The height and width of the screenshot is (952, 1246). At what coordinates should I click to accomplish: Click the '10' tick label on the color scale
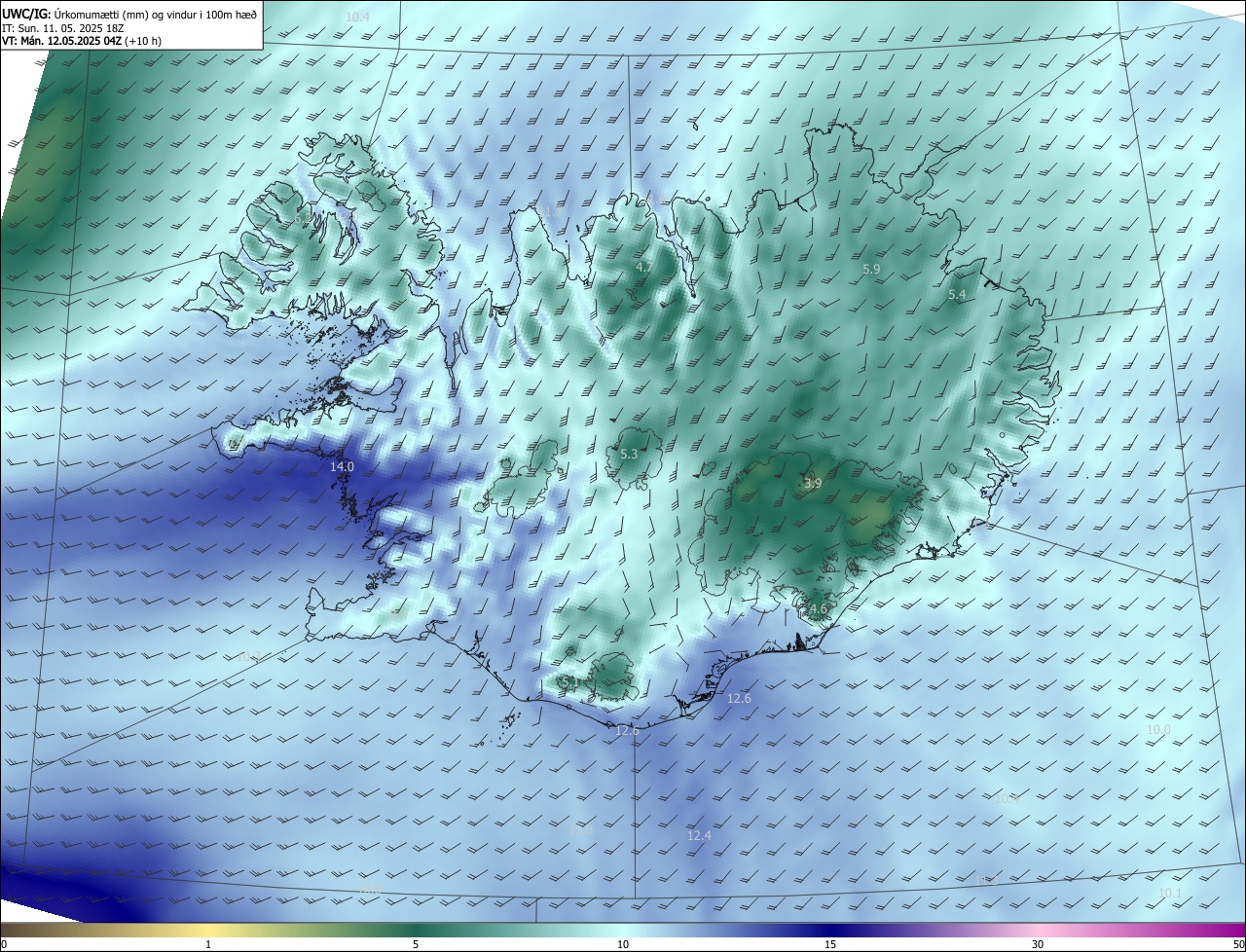[623, 944]
